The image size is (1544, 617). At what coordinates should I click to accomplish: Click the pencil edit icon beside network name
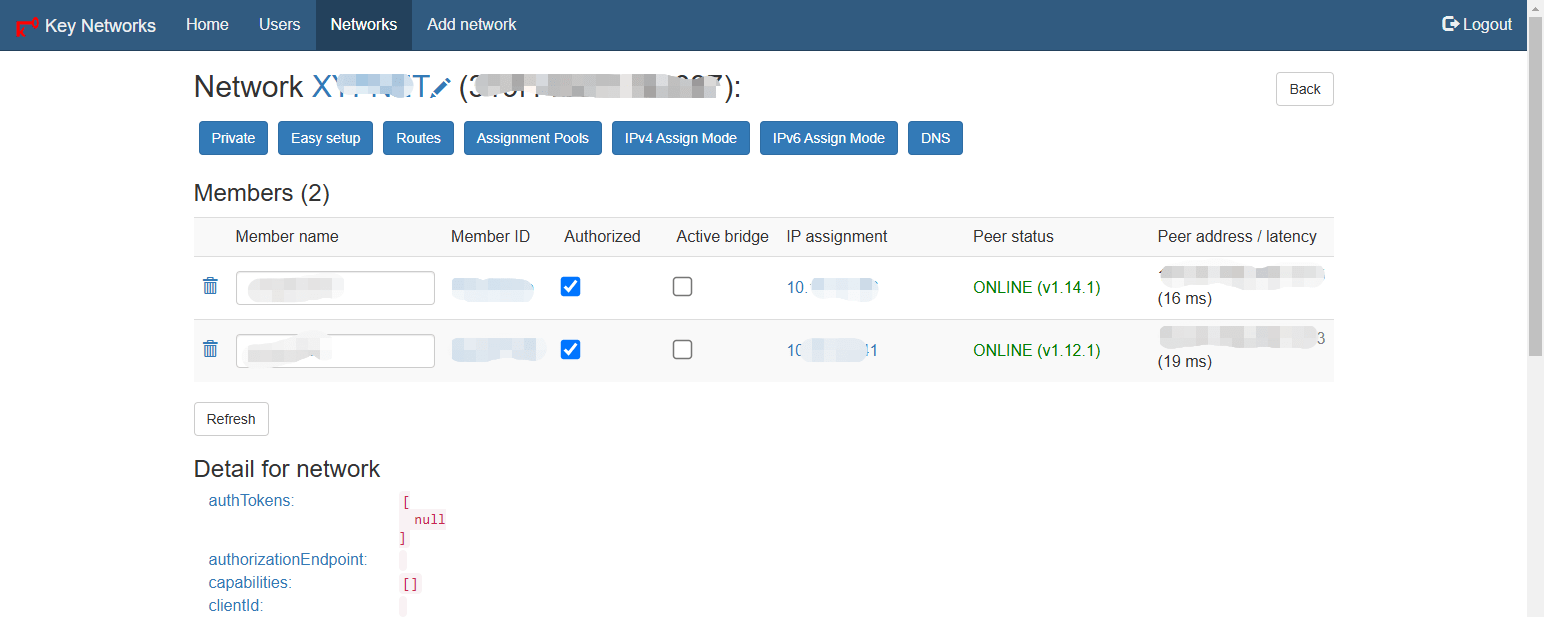pos(442,88)
